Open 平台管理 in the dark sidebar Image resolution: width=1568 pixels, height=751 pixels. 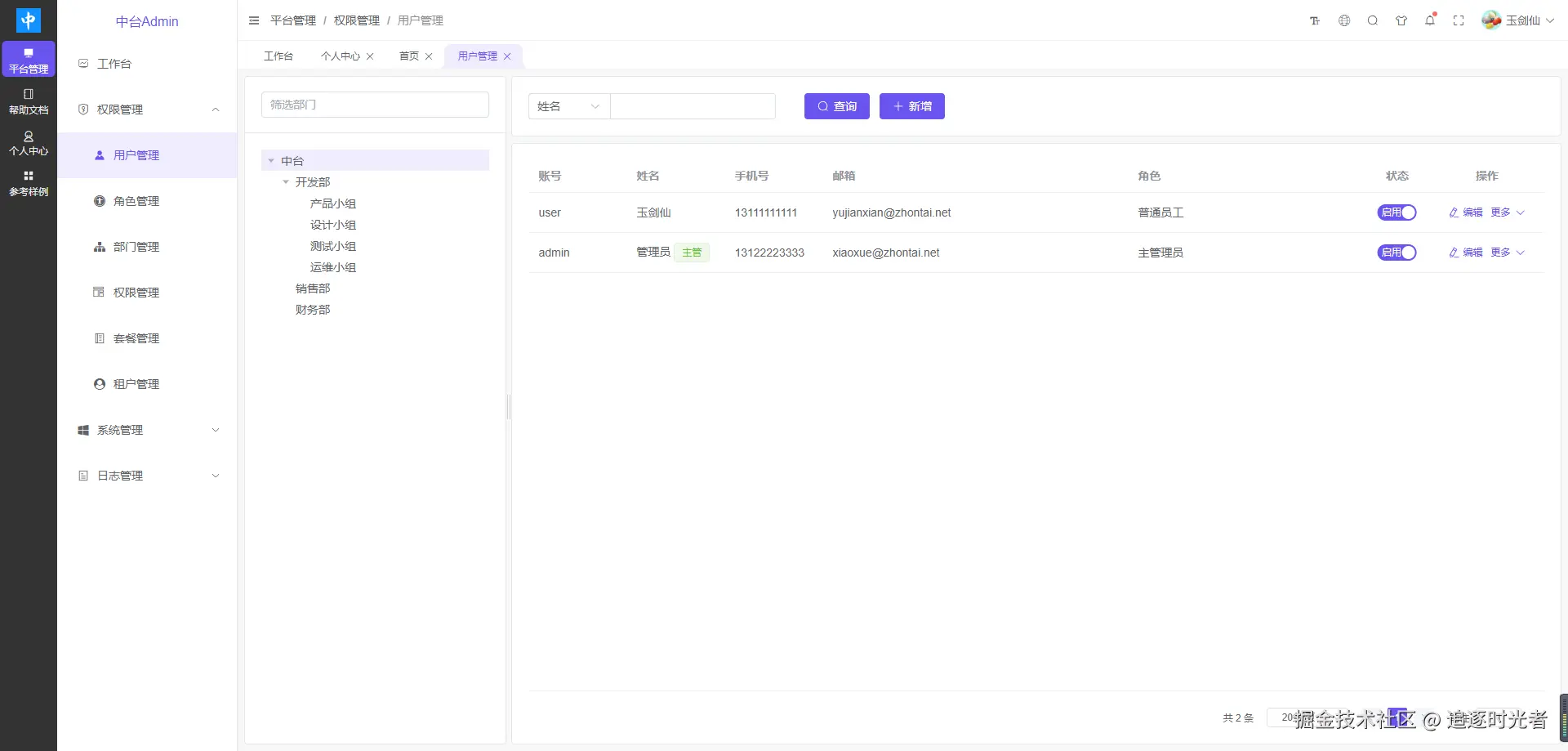pyautogui.click(x=29, y=59)
